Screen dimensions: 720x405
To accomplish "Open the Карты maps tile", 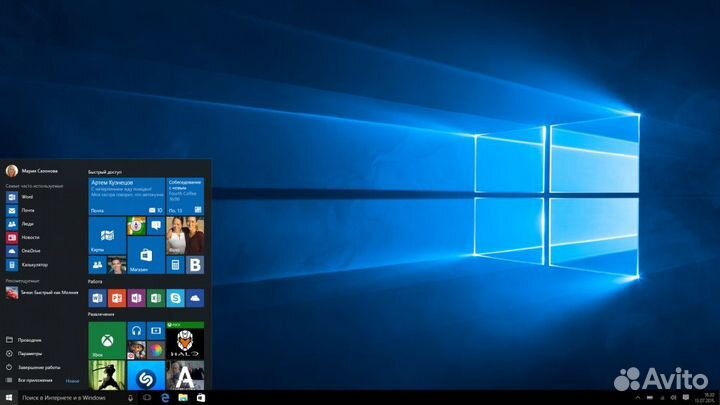I will click(x=107, y=236).
